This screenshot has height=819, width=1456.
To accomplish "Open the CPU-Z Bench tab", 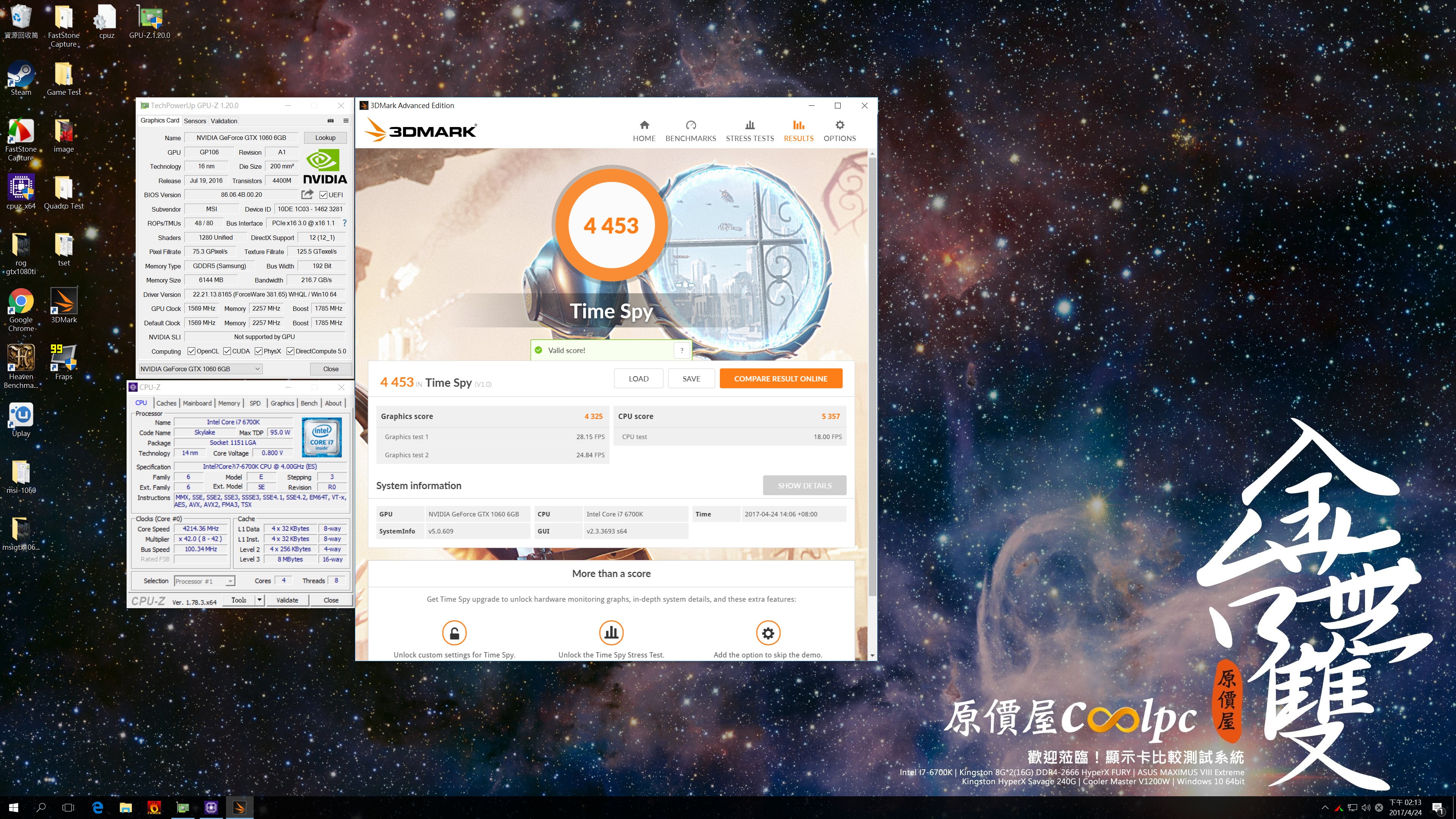I will [309, 403].
